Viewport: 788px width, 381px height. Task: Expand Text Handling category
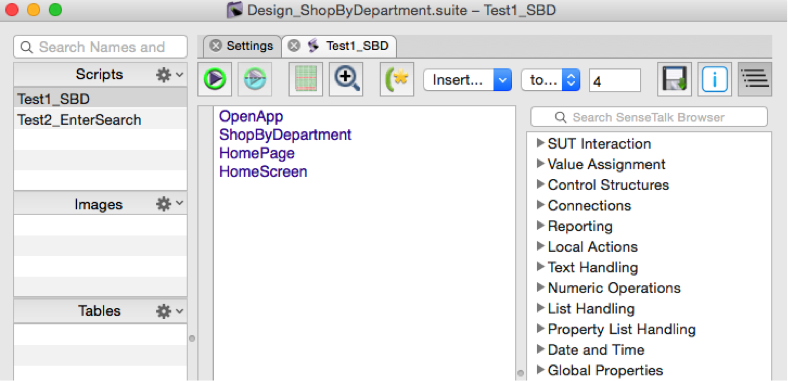[541, 267]
